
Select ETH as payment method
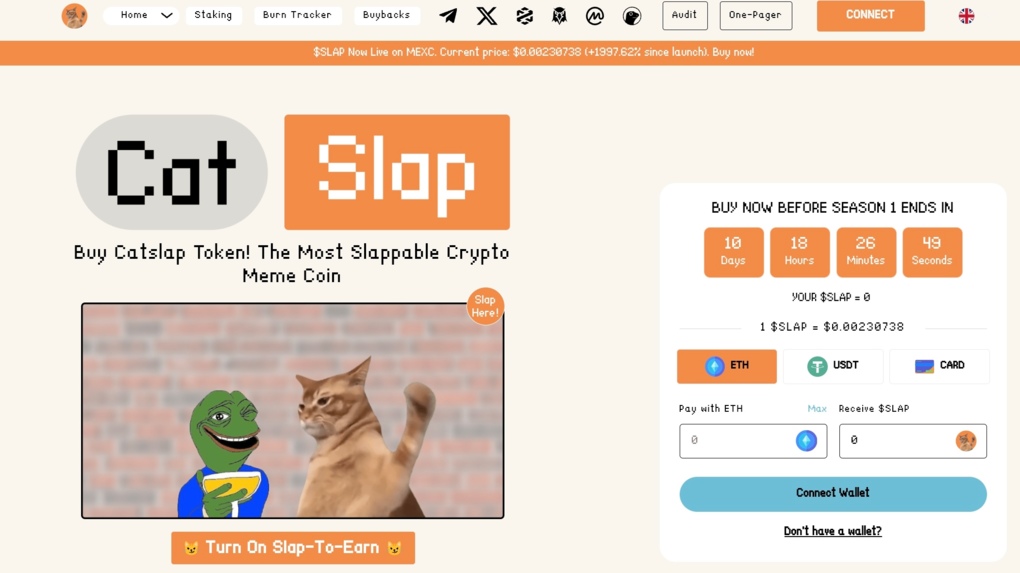tap(727, 366)
